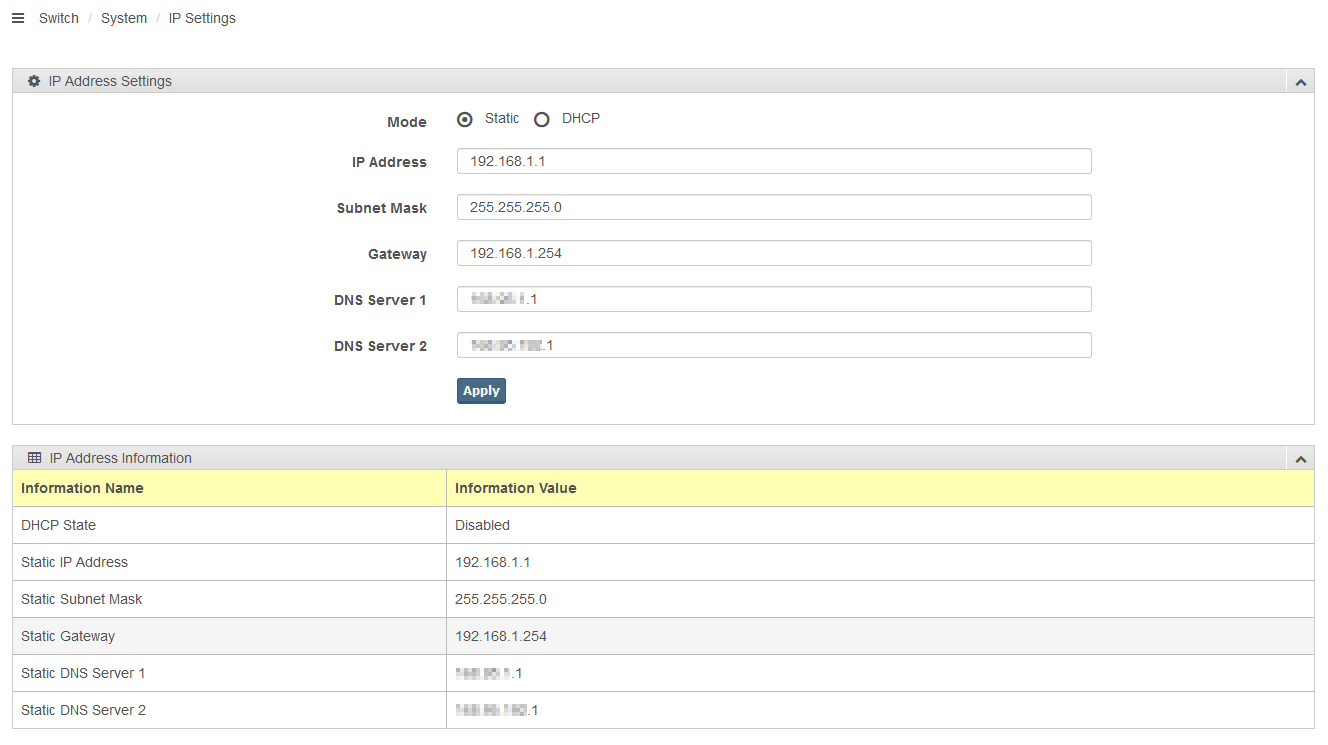
Task: Select the Static Gateway table row
Action: (x=662, y=636)
